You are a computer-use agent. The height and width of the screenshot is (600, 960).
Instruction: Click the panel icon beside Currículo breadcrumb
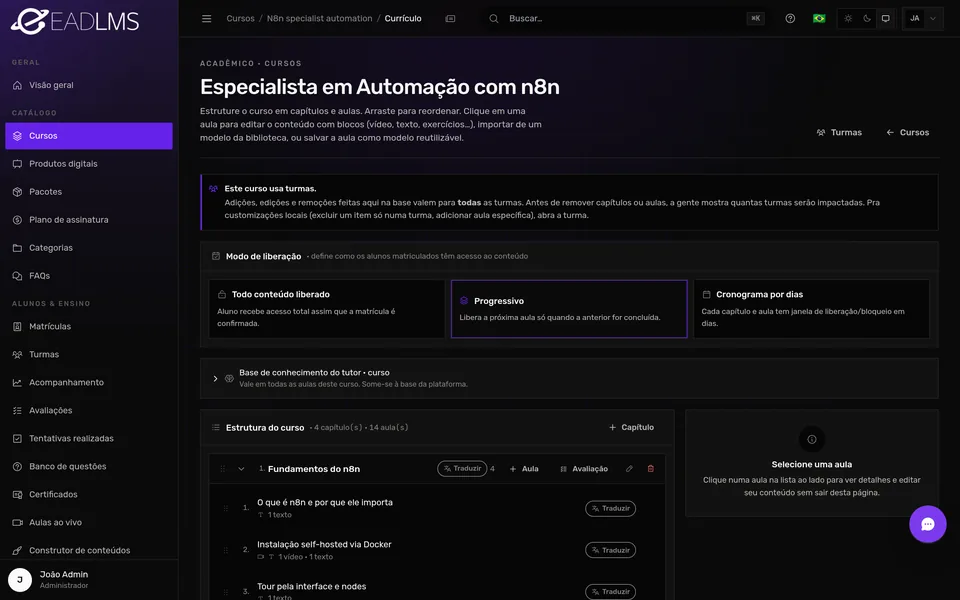click(x=450, y=18)
